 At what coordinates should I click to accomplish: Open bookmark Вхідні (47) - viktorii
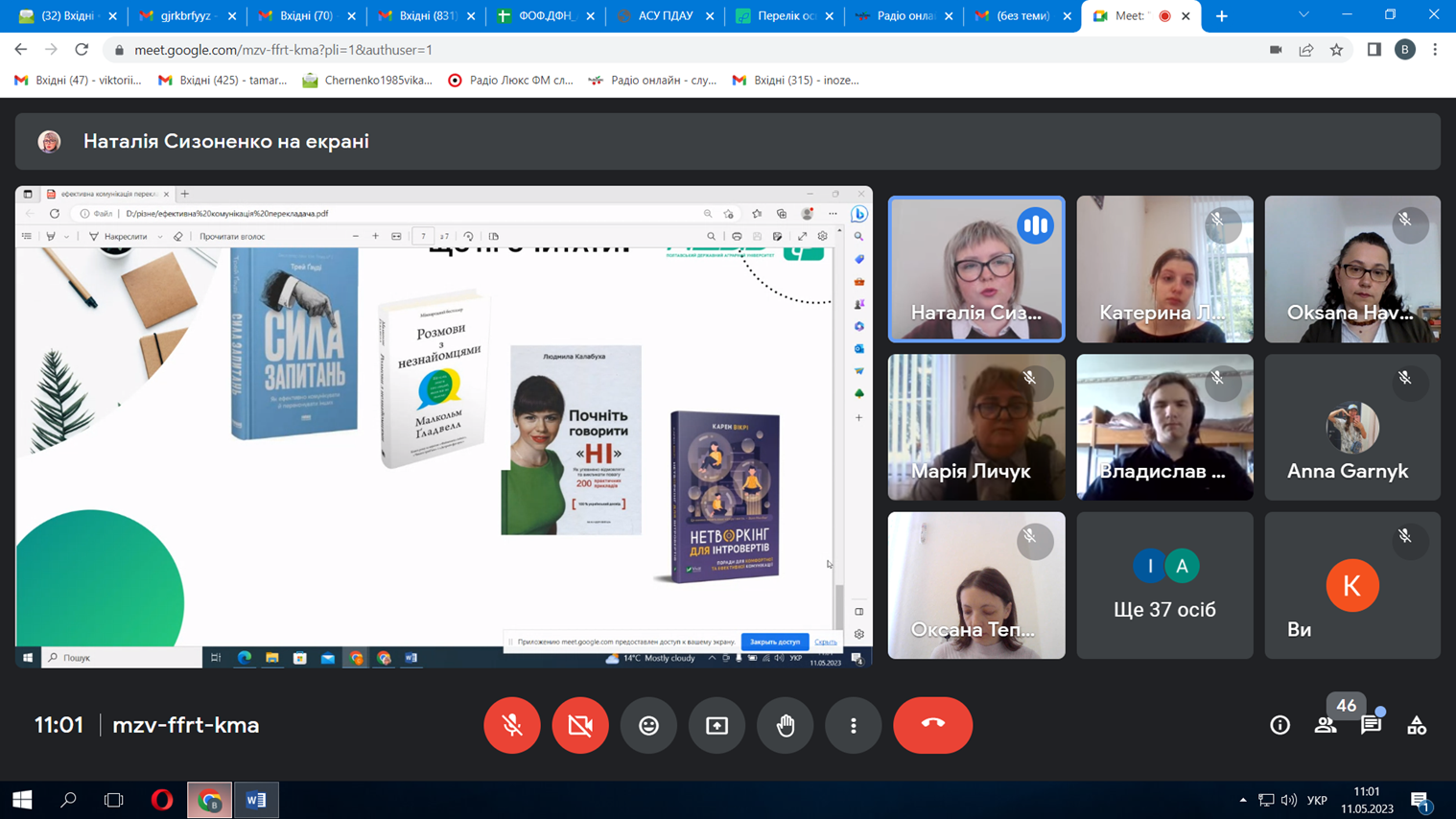[x=78, y=81]
